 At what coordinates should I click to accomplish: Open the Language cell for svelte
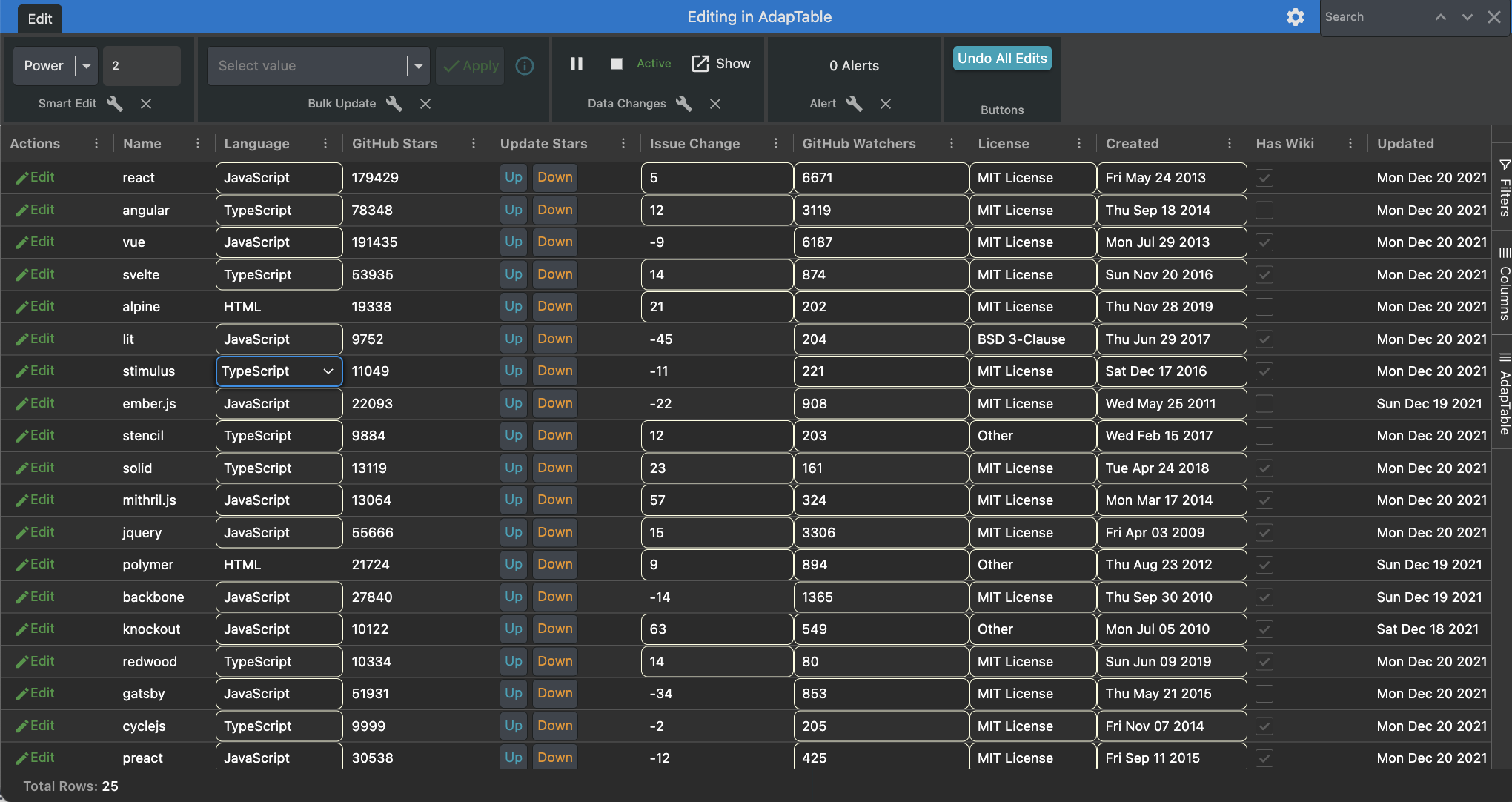click(x=279, y=274)
